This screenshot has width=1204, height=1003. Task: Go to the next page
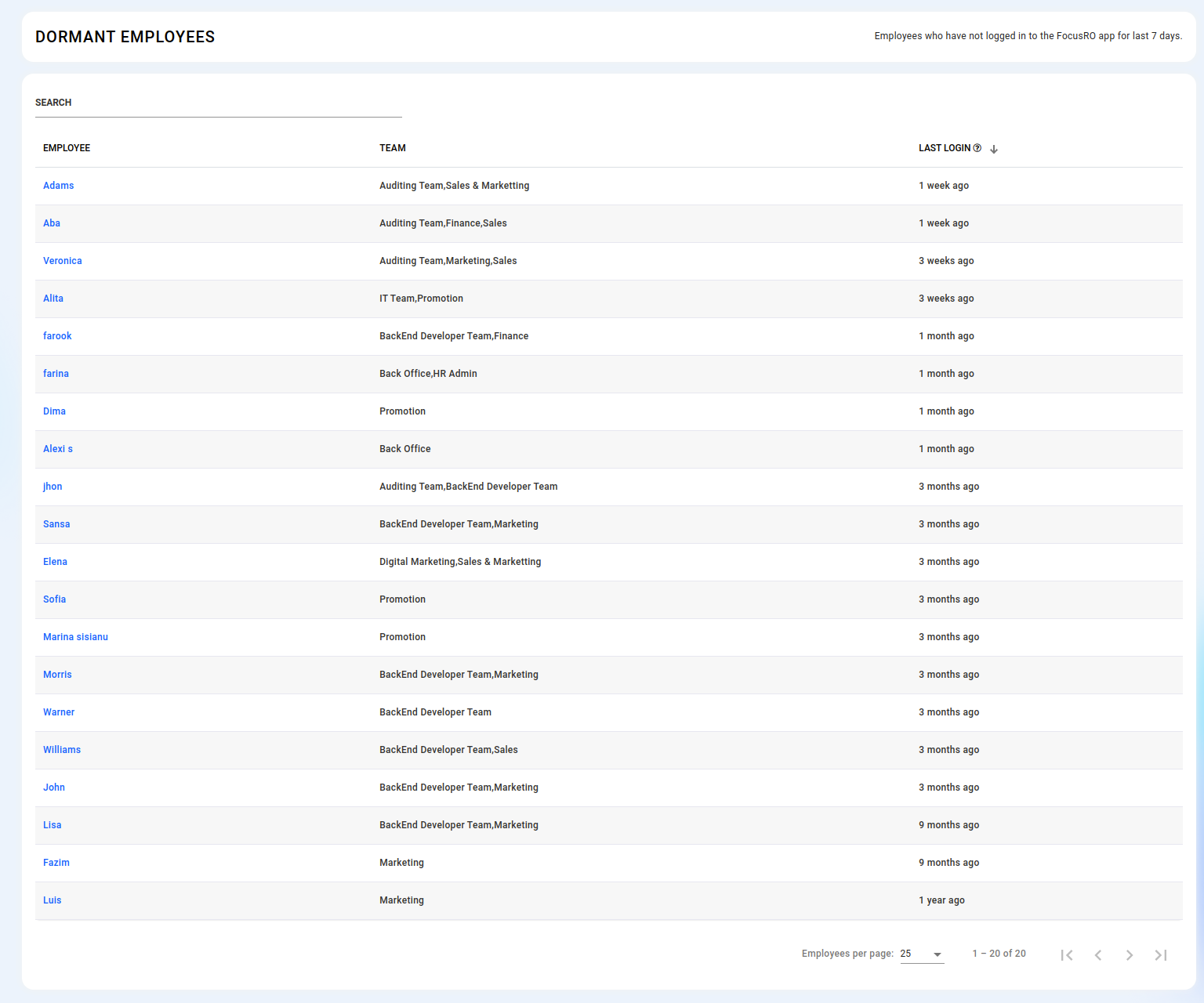point(1130,954)
